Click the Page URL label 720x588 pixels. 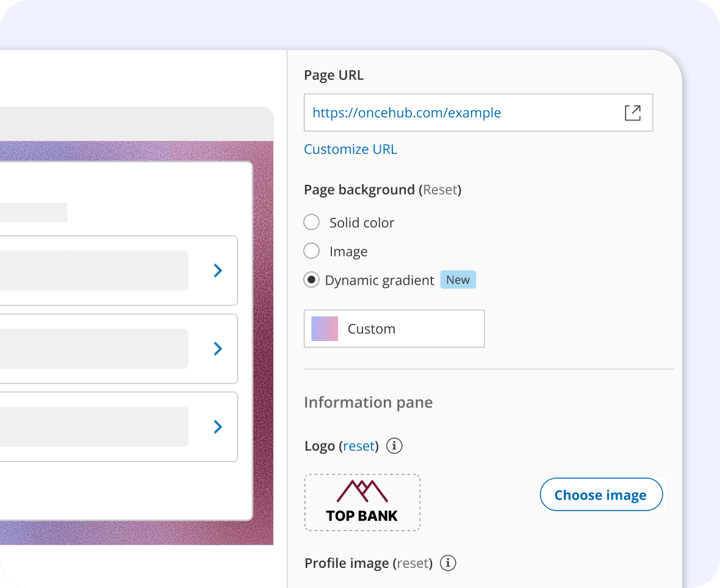334,75
